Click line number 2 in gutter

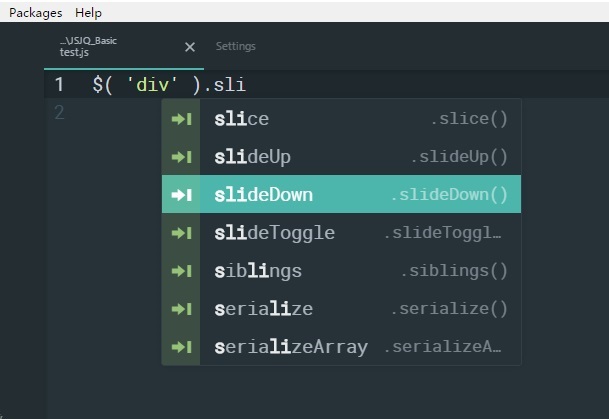pyautogui.click(x=59, y=113)
